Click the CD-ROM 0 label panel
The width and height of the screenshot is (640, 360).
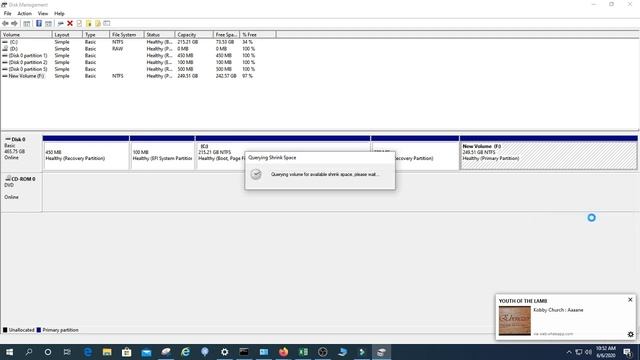[x=21, y=192]
